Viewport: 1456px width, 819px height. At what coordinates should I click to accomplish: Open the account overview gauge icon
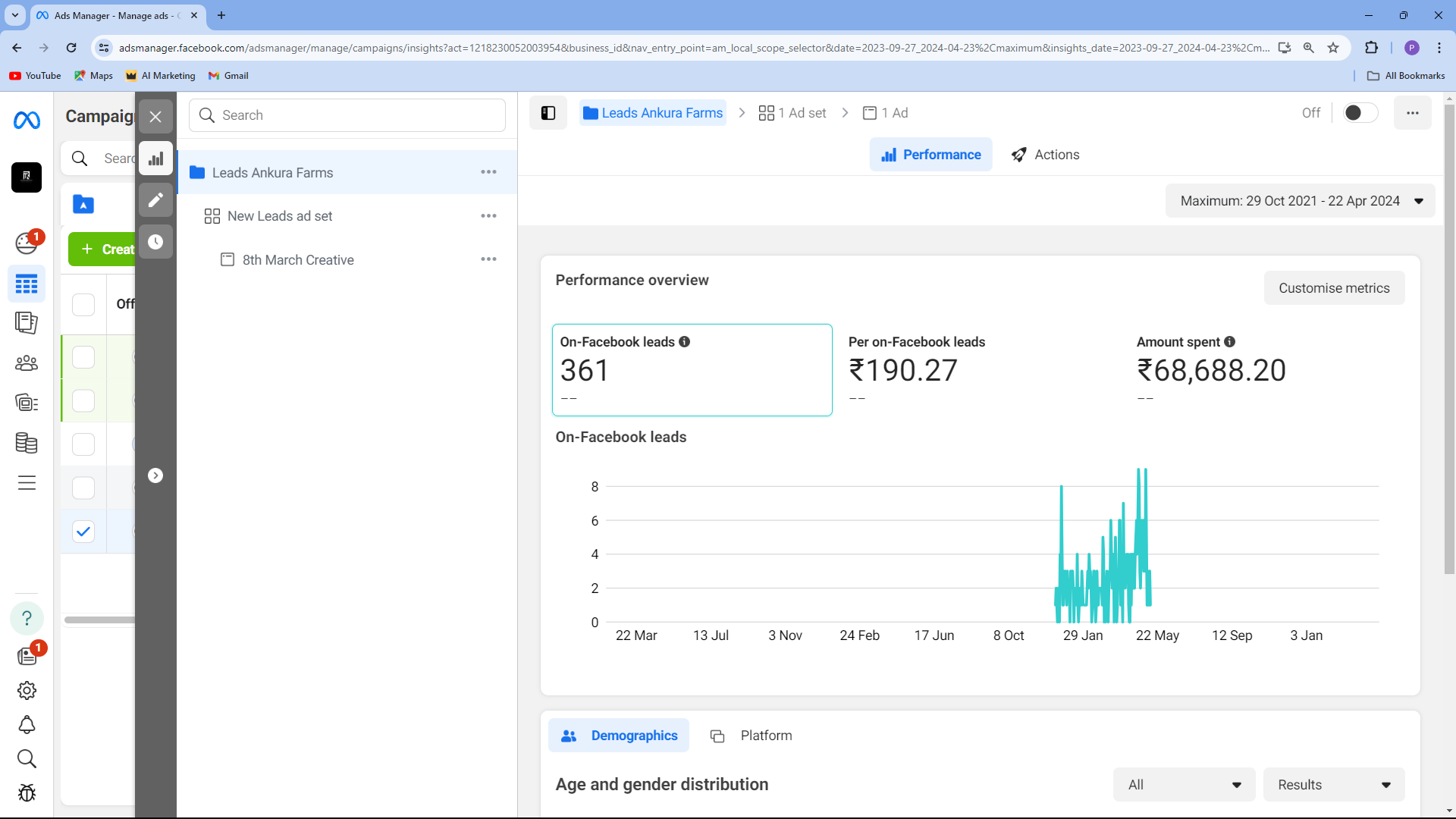pos(27,243)
